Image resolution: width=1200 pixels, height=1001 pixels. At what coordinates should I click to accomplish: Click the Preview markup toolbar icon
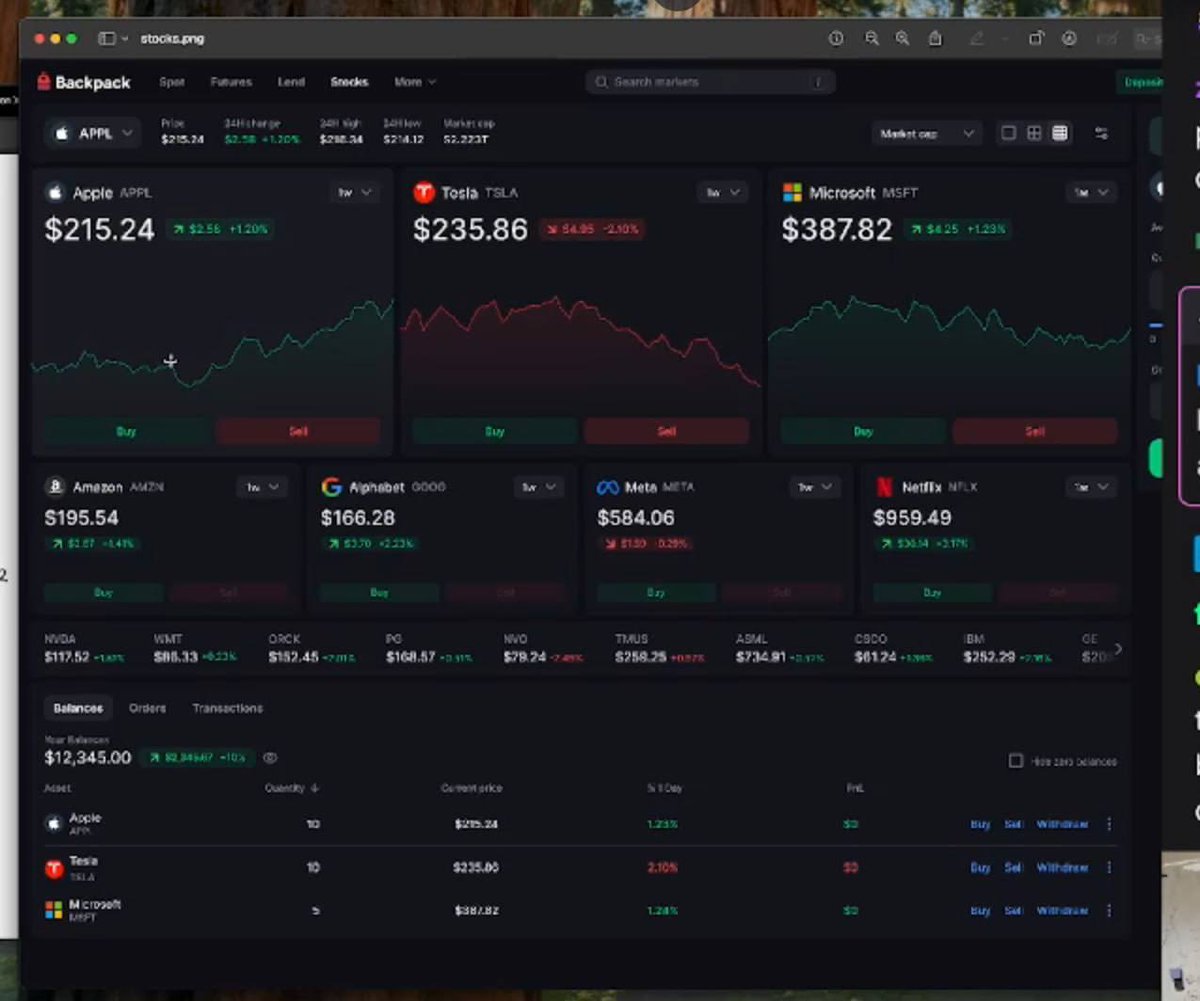click(1069, 38)
